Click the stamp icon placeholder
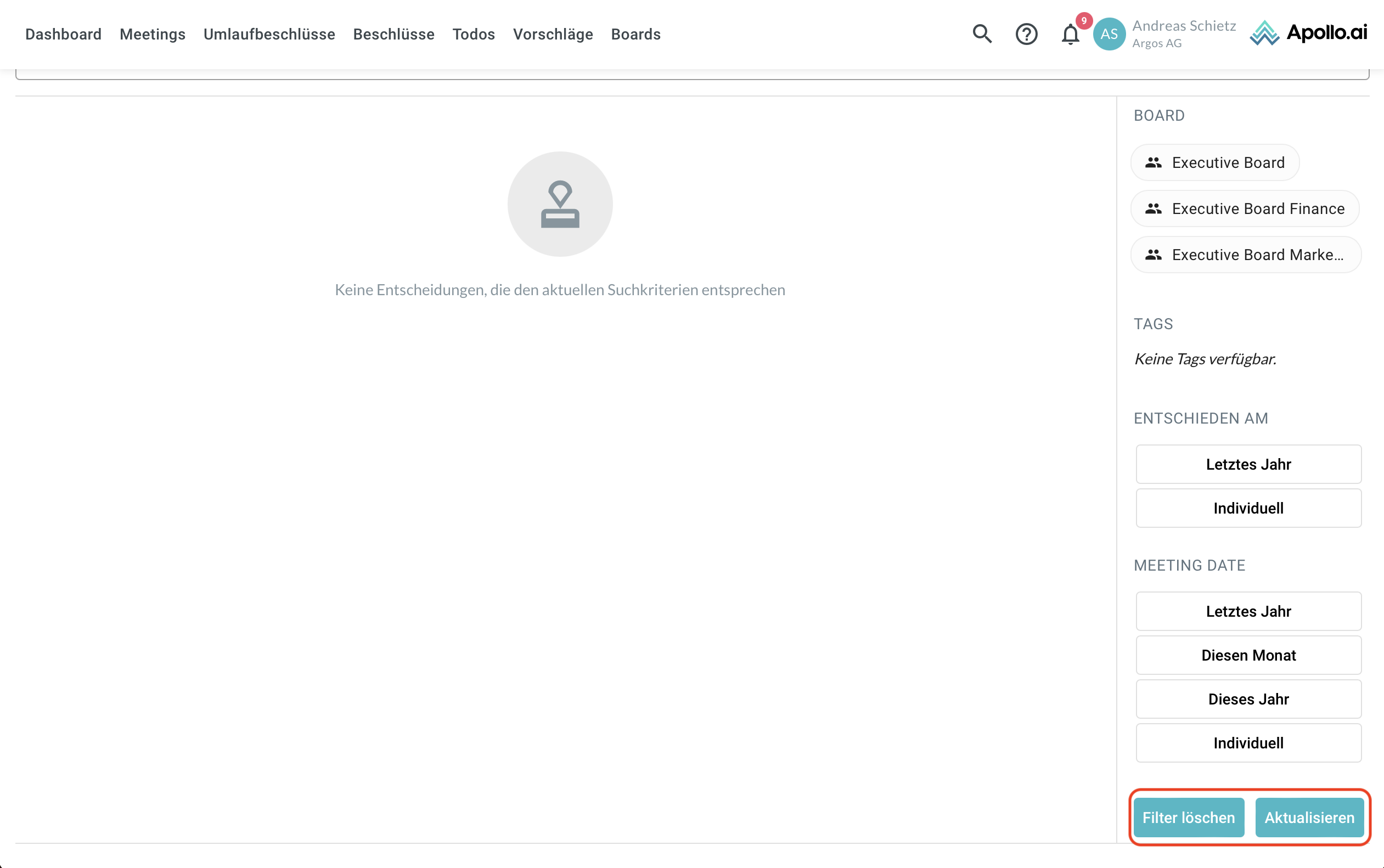1384x868 pixels. pyautogui.click(x=560, y=204)
